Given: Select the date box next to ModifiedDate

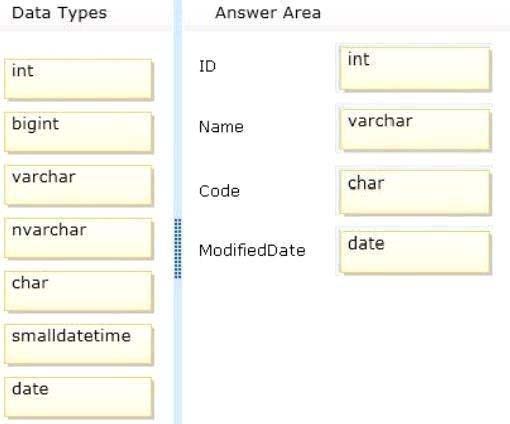Looking at the screenshot, I should click(x=415, y=253).
